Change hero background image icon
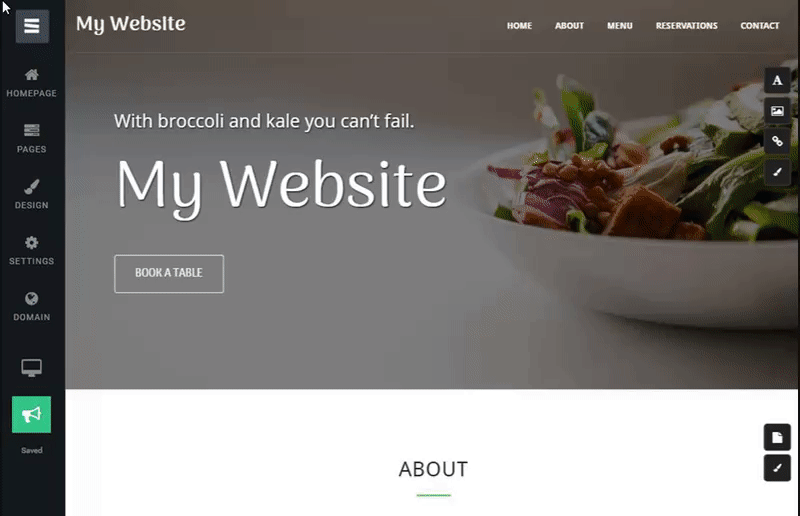Viewport: 800px width, 516px height. pos(777,111)
